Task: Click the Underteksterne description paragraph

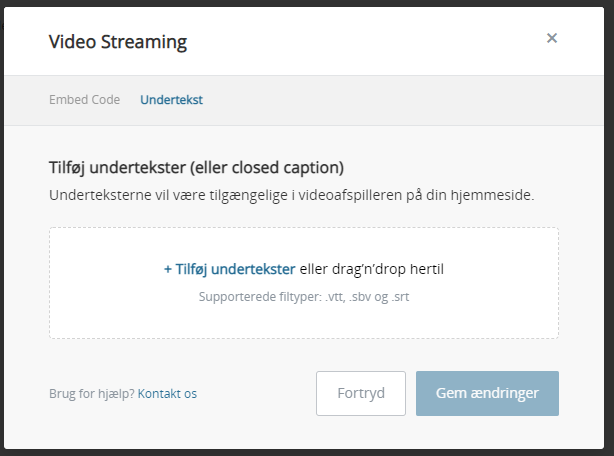Action: [291, 194]
